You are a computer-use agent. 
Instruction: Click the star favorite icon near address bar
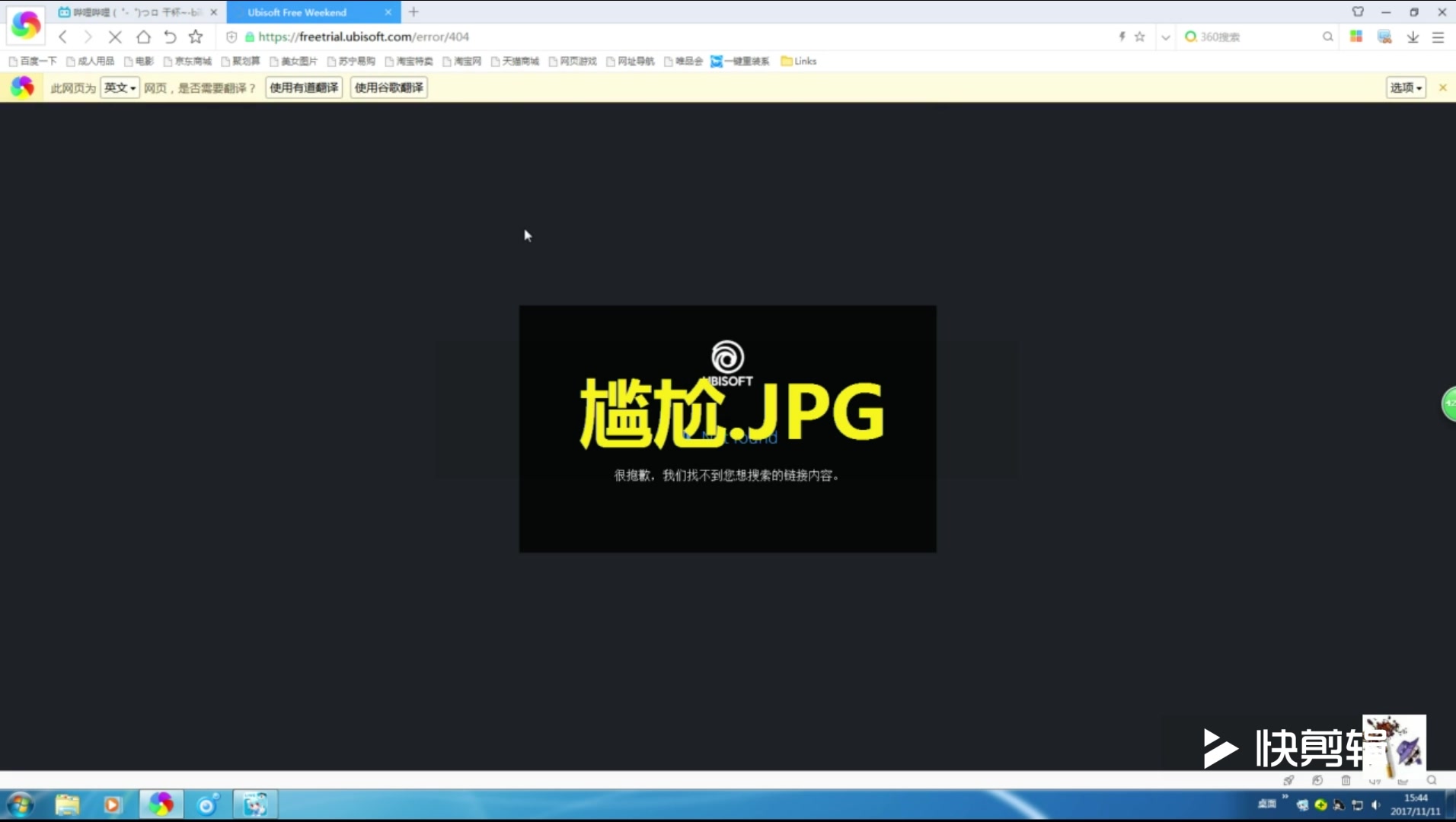pyautogui.click(x=1140, y=36)
